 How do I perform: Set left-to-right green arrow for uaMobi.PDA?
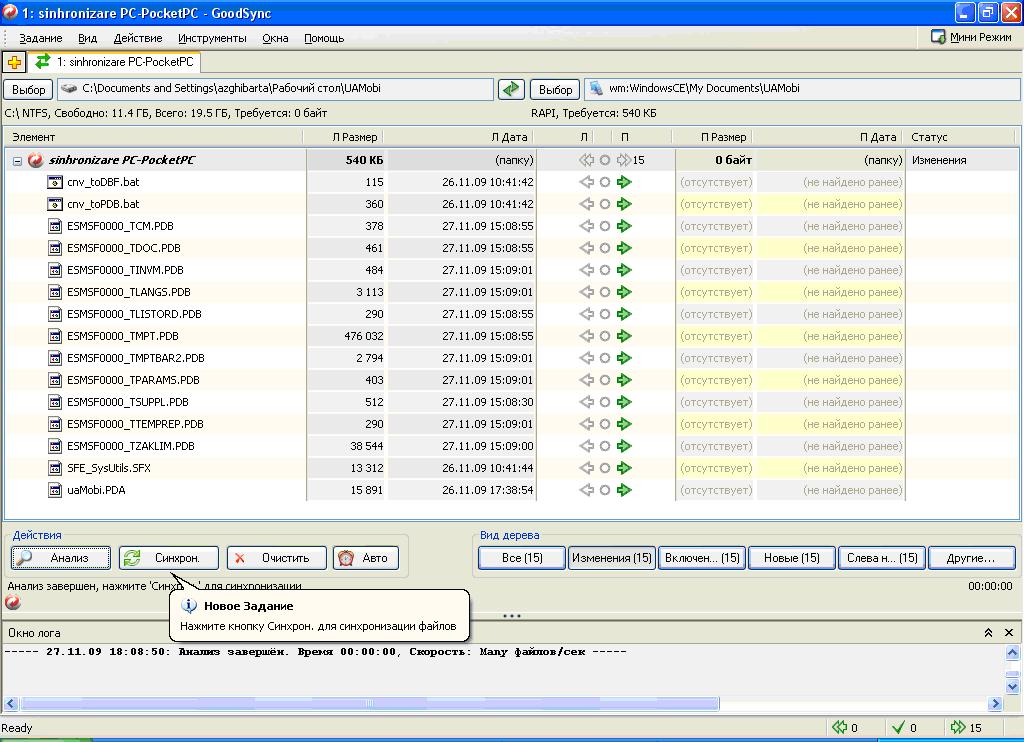point(624,490)
